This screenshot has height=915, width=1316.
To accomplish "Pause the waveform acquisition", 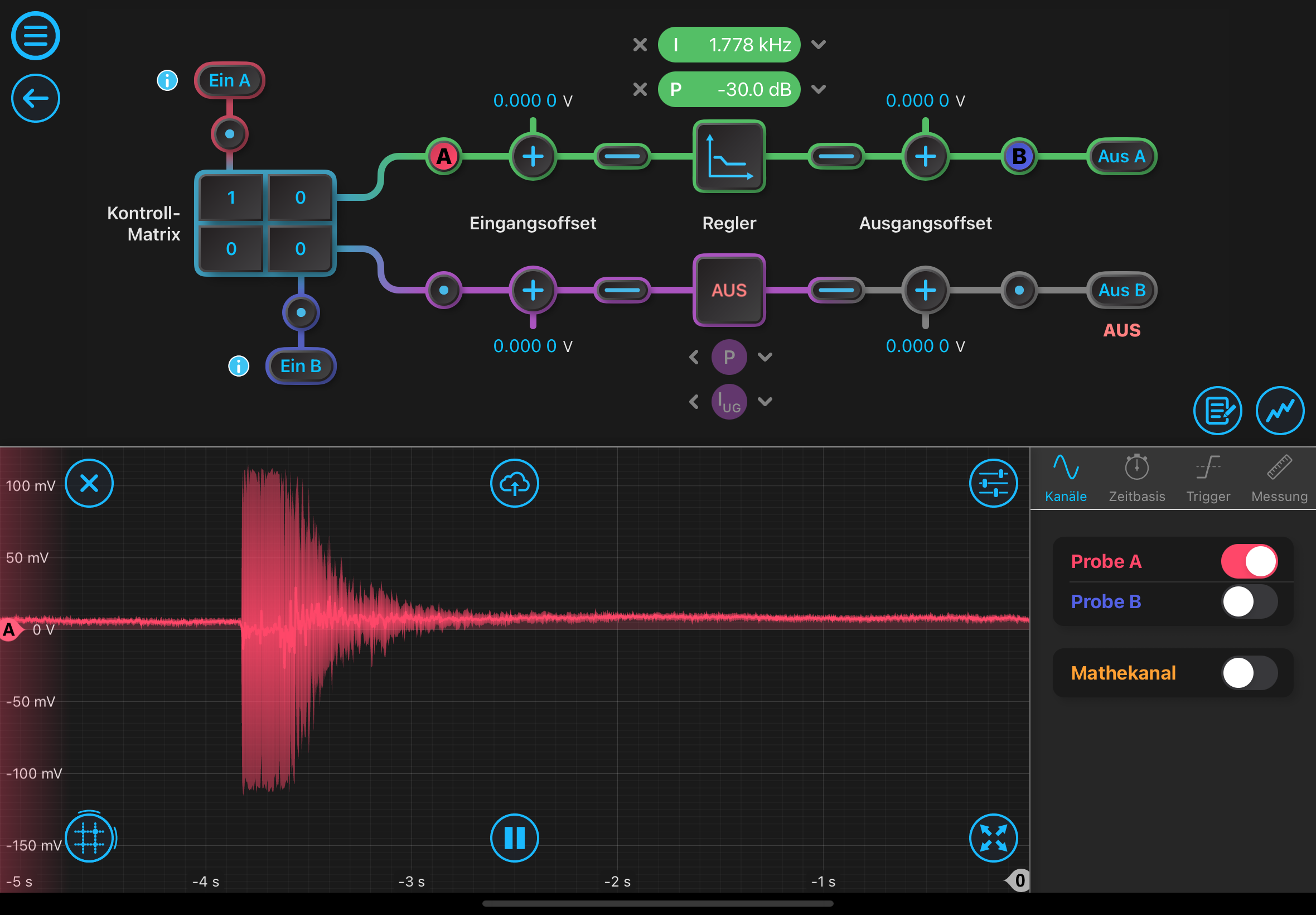I will (x=514, y=837).
